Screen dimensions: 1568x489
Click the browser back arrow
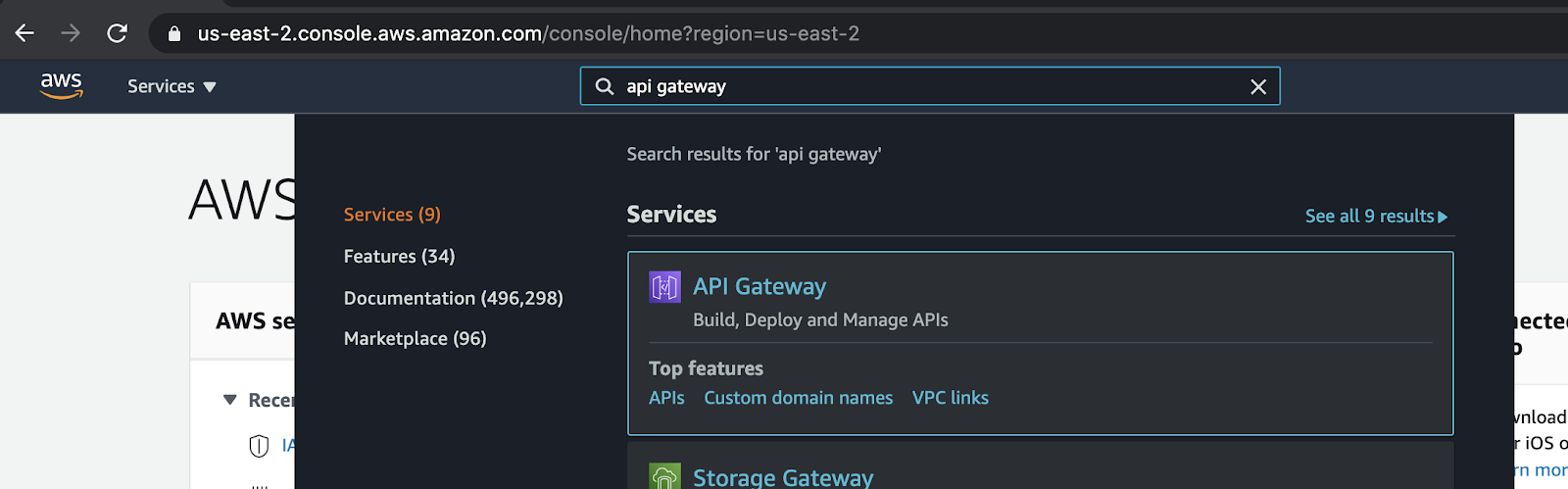[x=24, y=33]
